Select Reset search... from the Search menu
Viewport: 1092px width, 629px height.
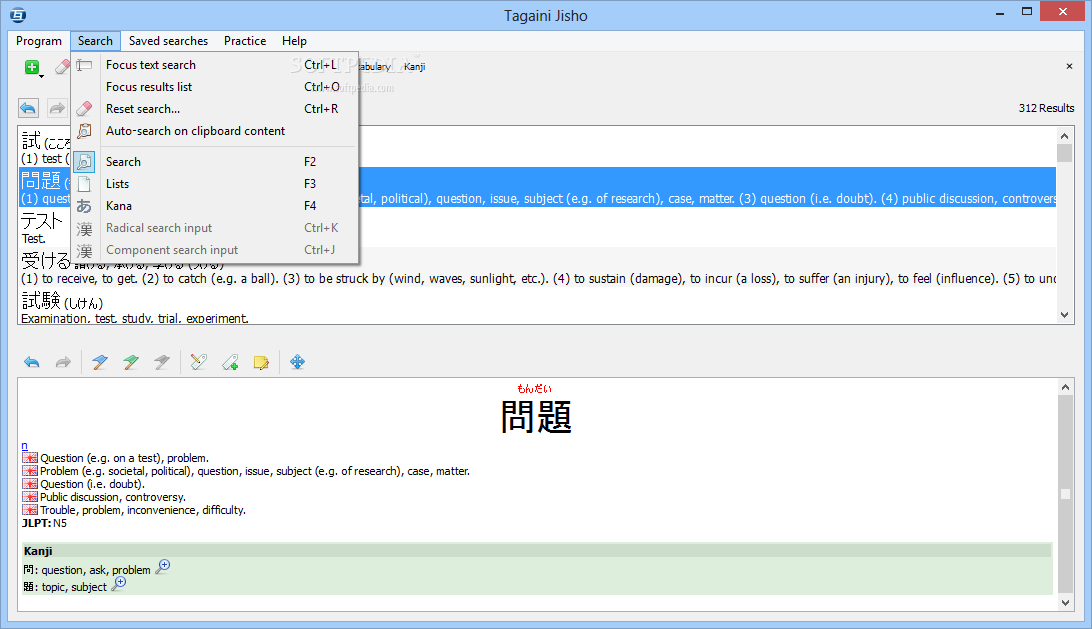[215, 109]
